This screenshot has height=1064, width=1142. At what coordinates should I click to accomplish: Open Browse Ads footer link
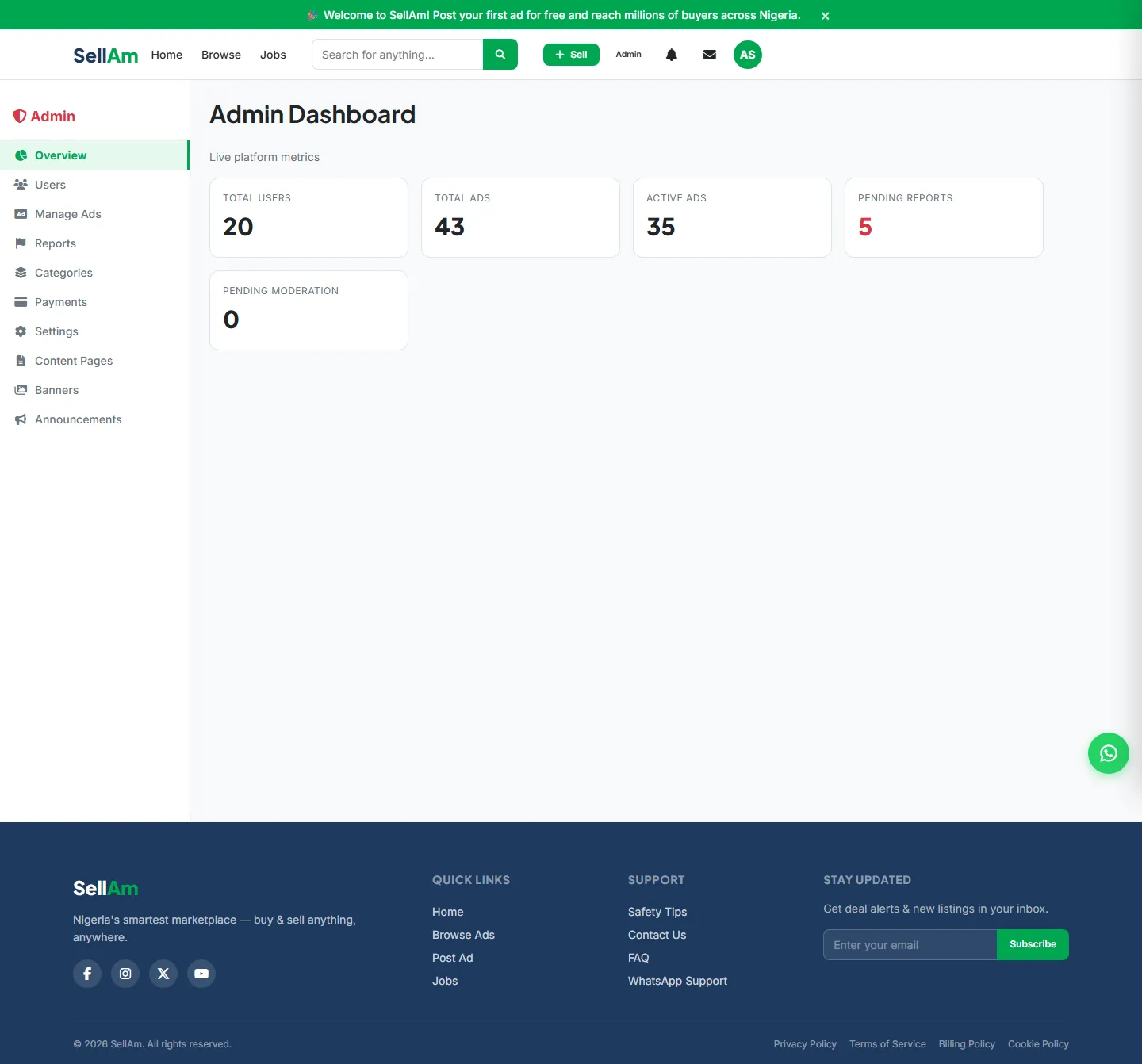(x=463, y=935)
